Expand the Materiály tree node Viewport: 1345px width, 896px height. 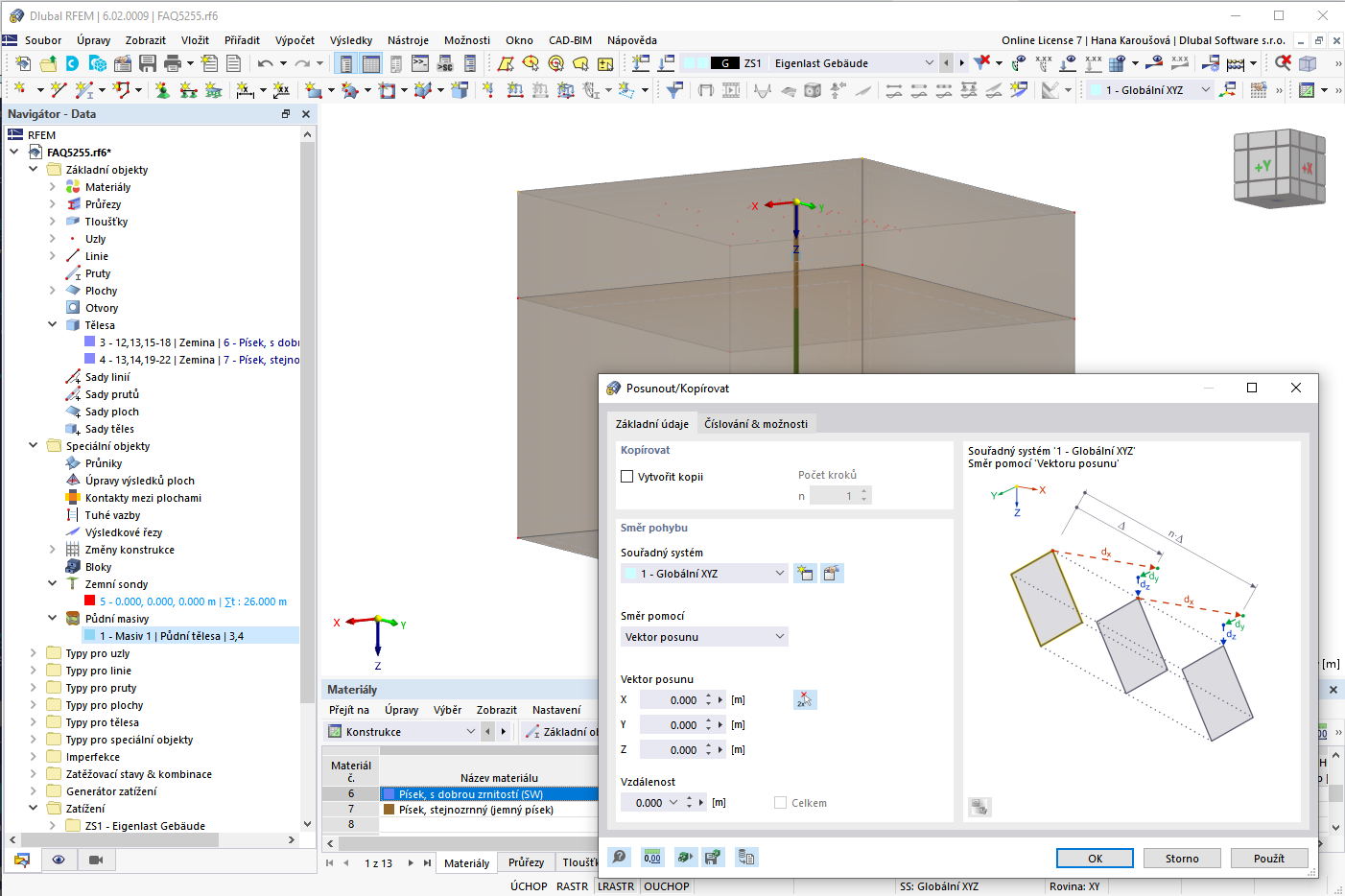(53, 187)
